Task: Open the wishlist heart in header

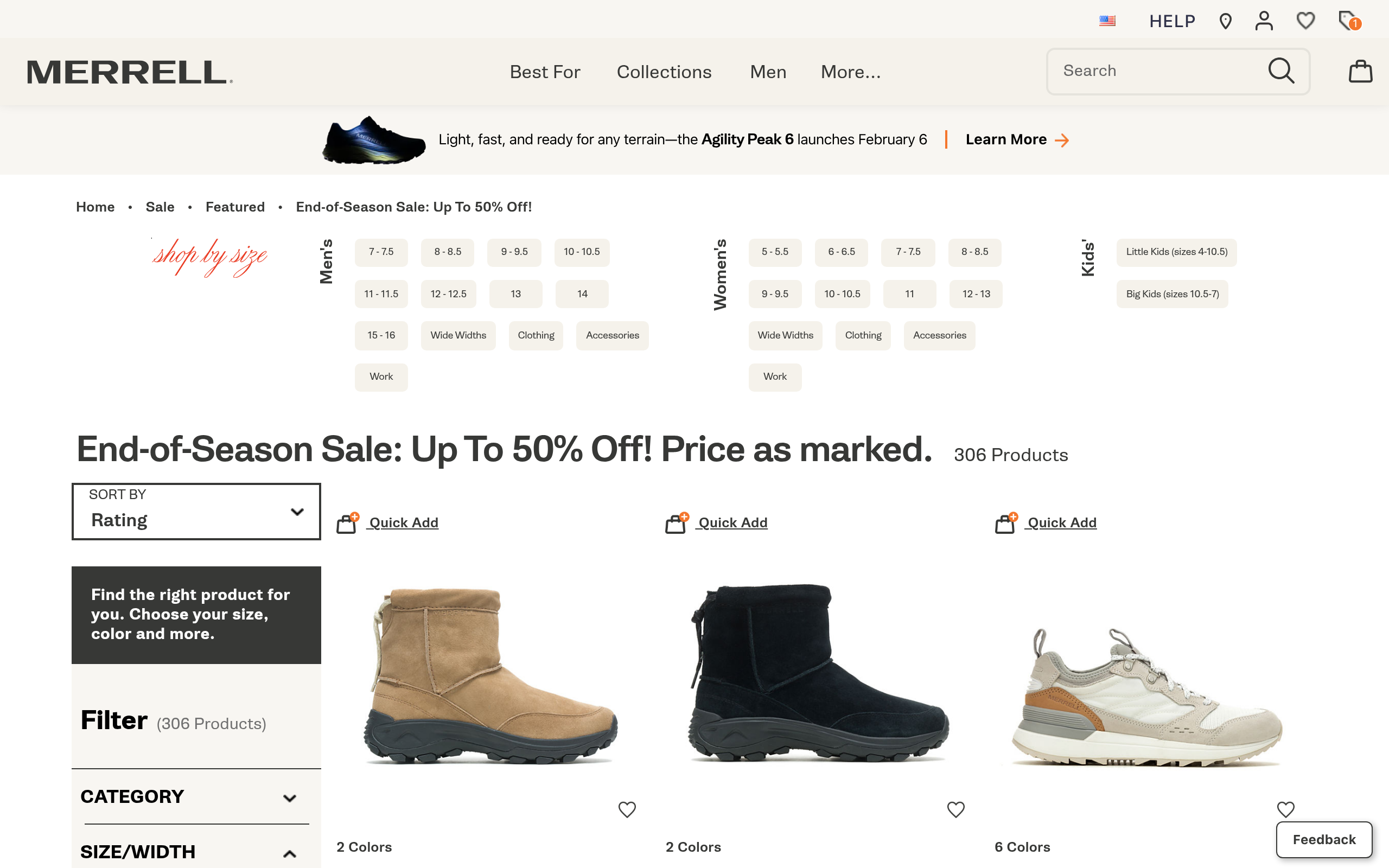Action: (1305, 21)
